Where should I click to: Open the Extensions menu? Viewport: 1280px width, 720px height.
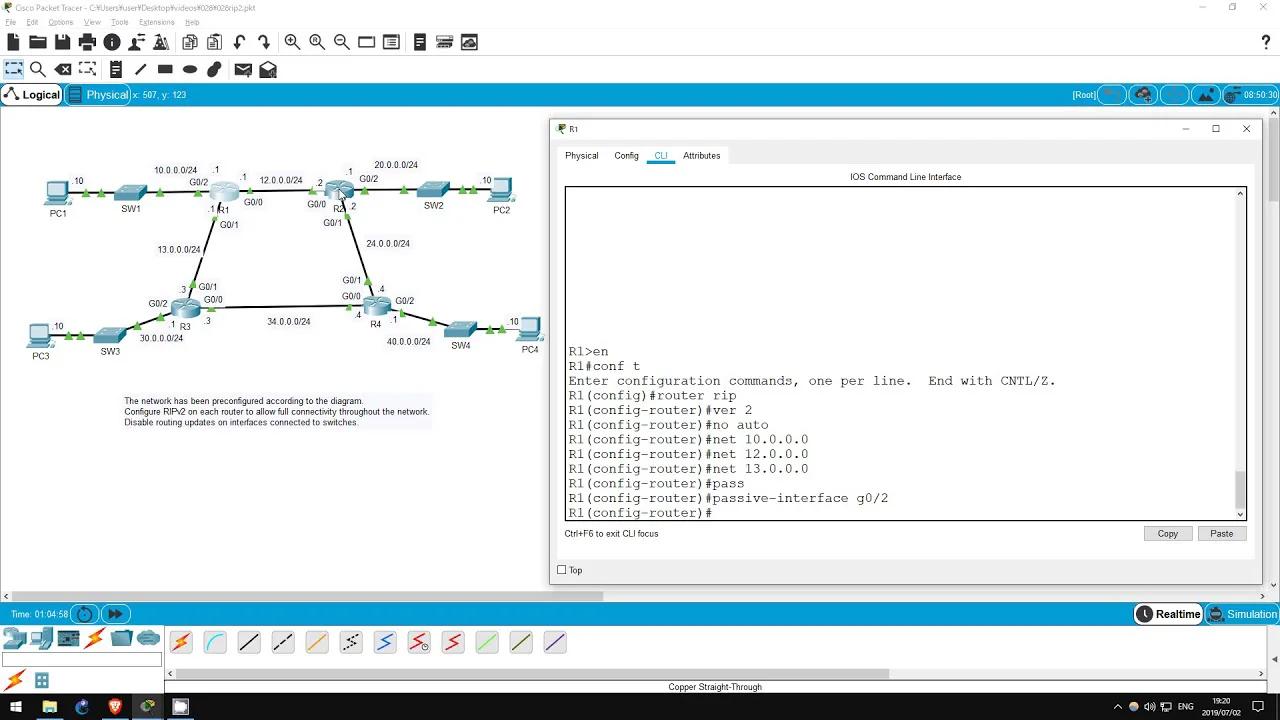tap(155, 21)
